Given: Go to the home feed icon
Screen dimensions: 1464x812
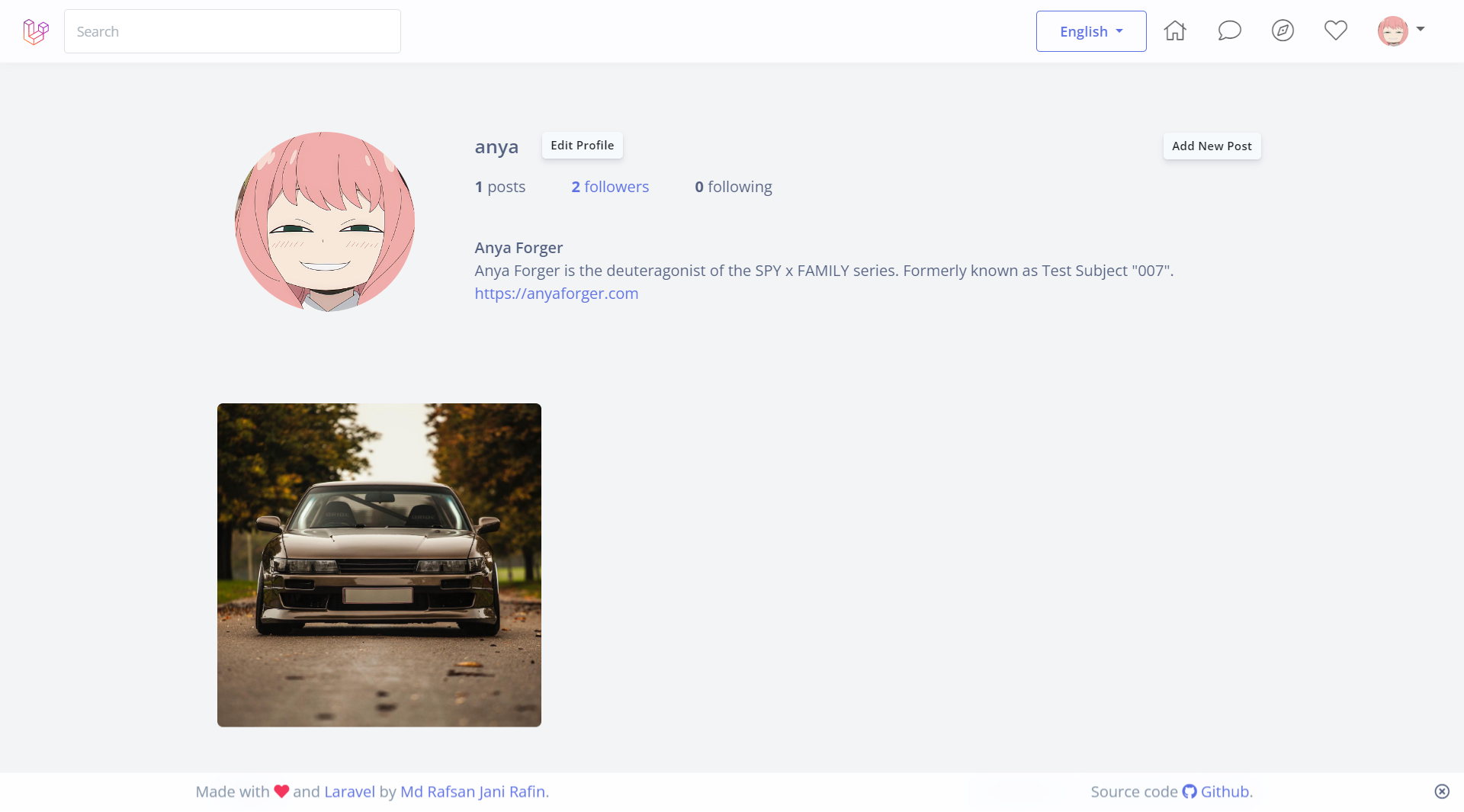Looking at the screenshot, I should click(1175, 30).
